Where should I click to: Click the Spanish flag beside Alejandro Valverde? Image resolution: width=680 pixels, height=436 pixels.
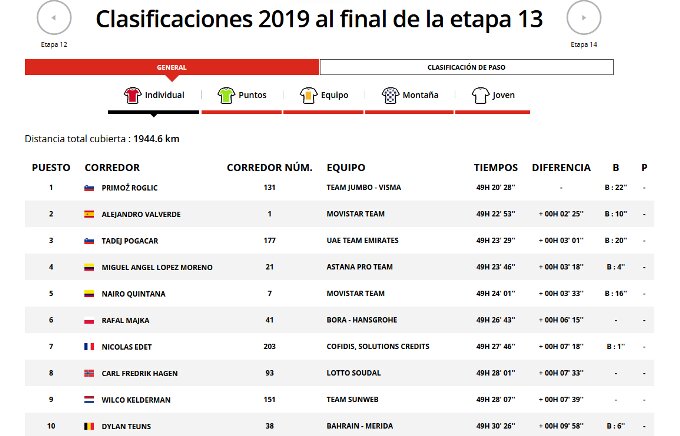(90, 214)
